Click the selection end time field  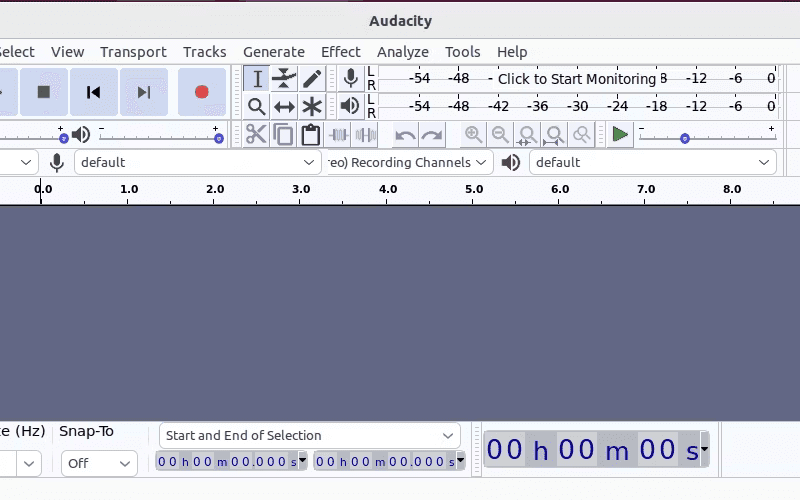[x=385, y=461]
